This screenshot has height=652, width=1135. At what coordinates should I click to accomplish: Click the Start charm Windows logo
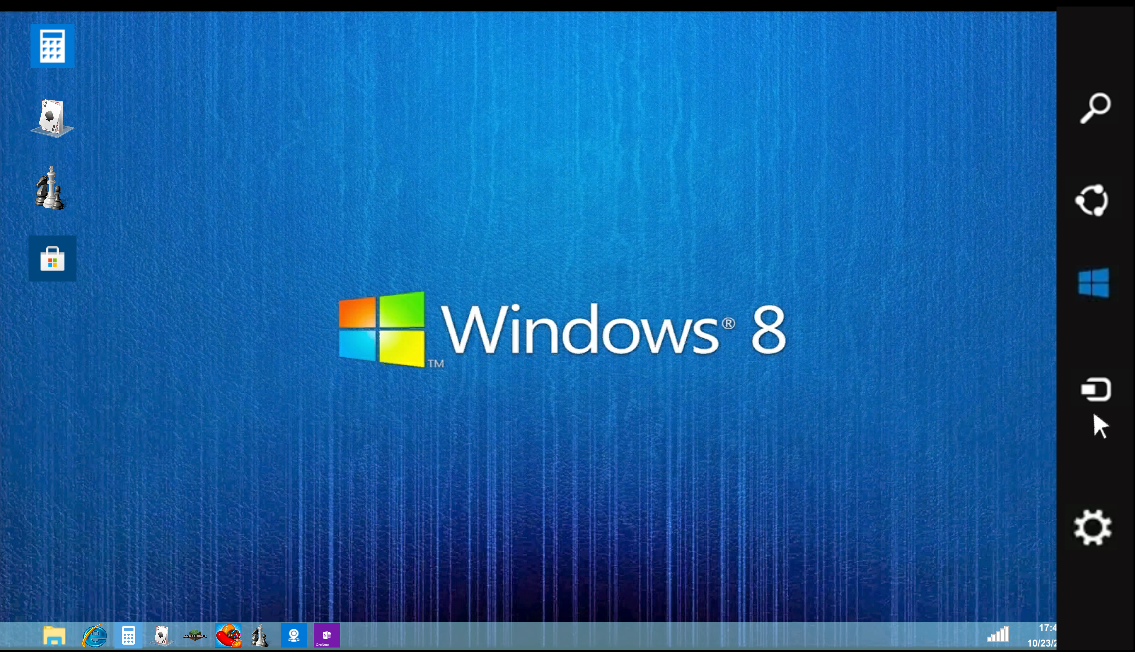pyautogui.click(x=1094, y=283)
